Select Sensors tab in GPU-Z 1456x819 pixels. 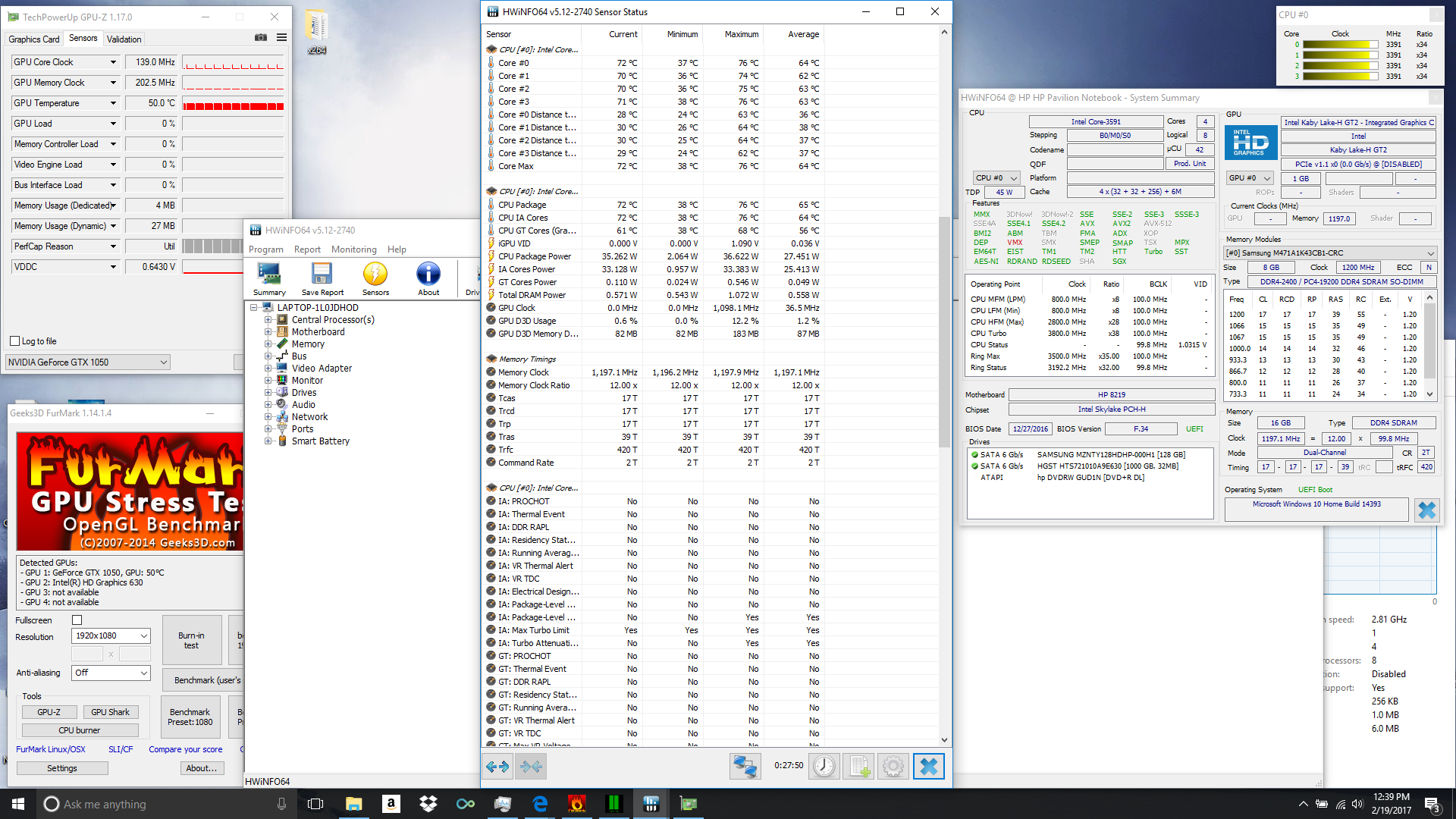pos(83,38)
